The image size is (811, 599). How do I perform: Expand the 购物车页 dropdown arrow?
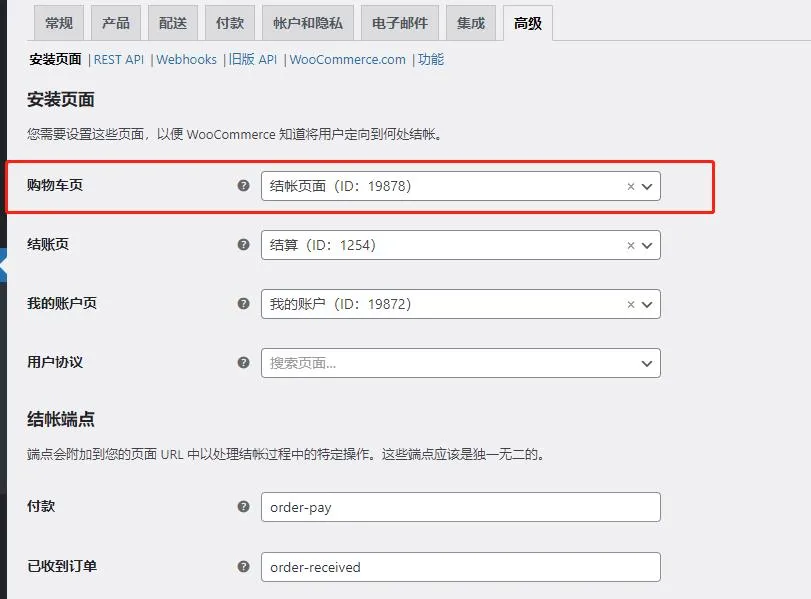[647, 186]
